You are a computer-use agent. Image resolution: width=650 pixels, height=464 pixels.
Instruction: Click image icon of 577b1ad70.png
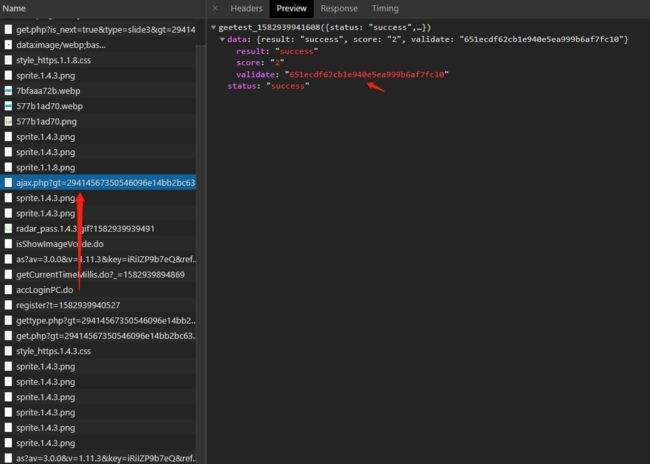click(x=8, y=121)
